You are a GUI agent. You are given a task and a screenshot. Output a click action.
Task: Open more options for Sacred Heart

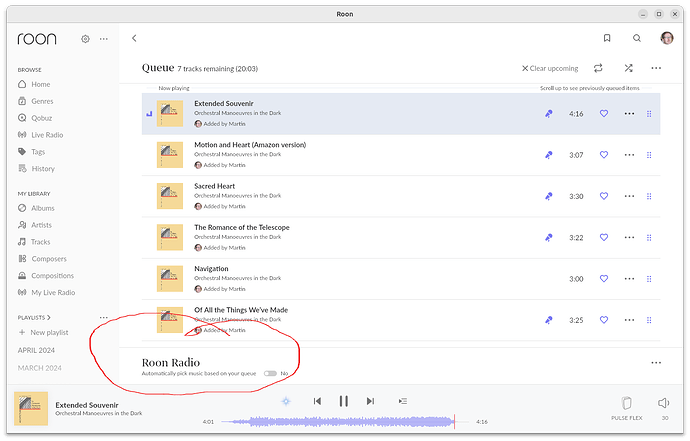click(x=629, y=197)
